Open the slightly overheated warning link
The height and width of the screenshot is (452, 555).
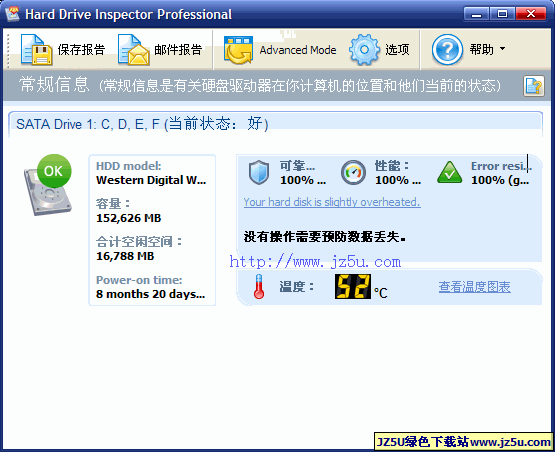coord(332,202)
